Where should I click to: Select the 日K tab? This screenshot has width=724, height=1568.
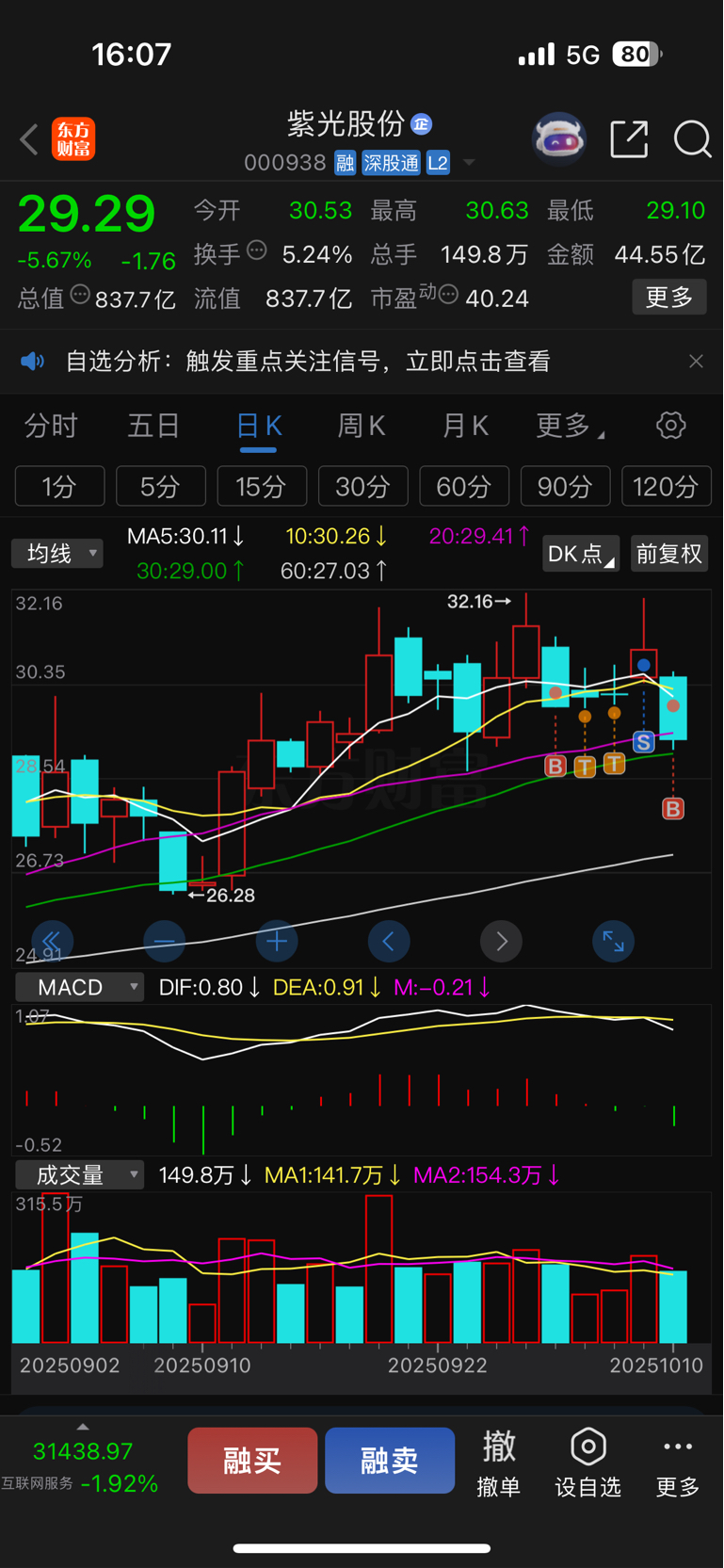pos(258,426)
